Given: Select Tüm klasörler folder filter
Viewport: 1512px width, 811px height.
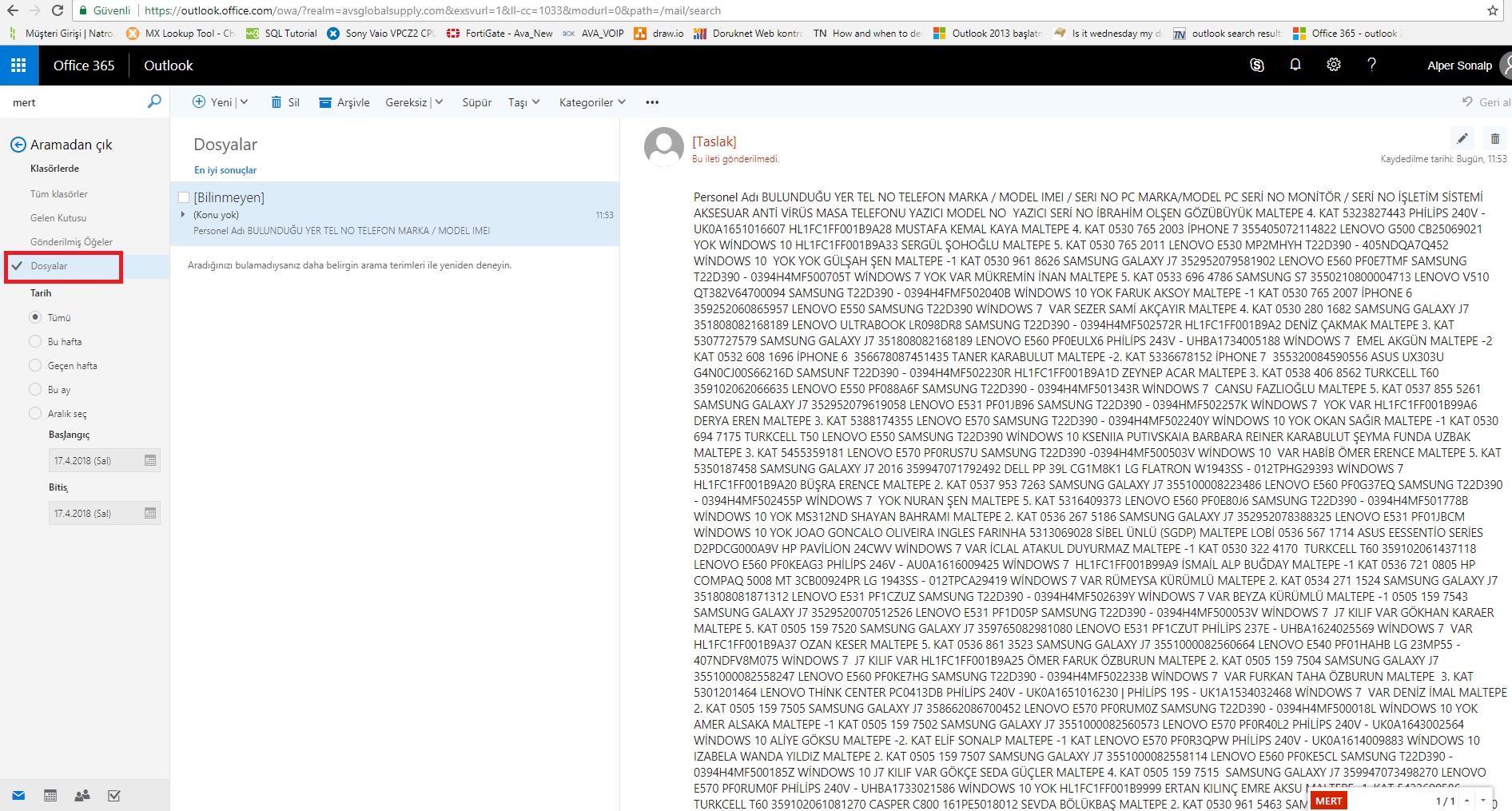Looking at the screenshot, I should pos(59,194).
